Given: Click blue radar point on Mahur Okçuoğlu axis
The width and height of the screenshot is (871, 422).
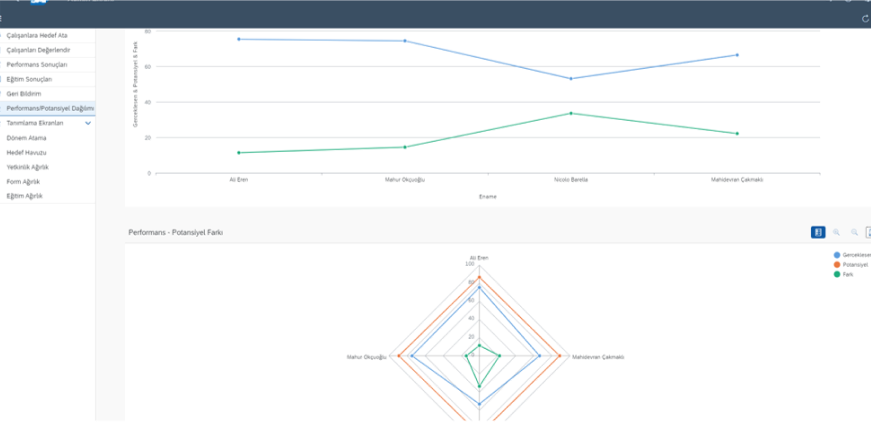Looking at the screenshot, I should (412, 355).
